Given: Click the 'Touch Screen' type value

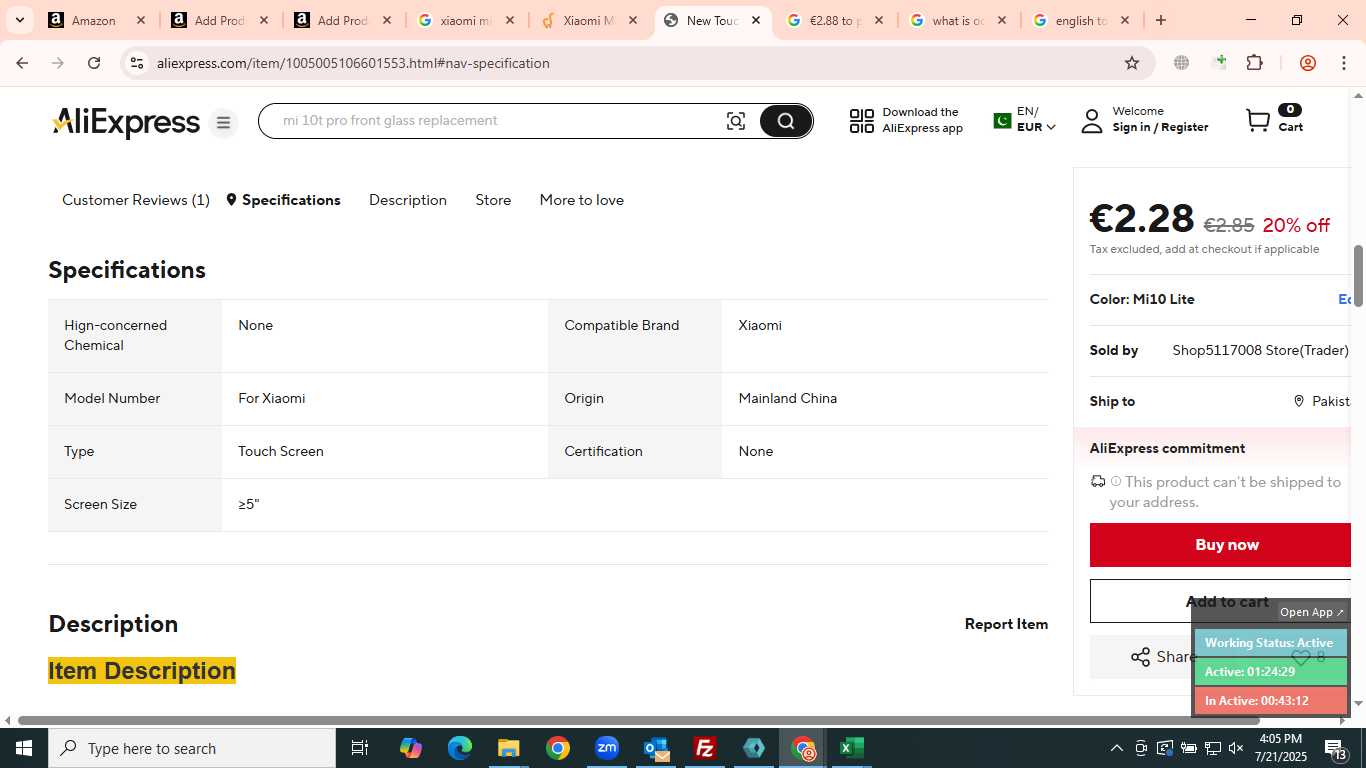Looking at the screenshot, I should [x=281, y=451].
